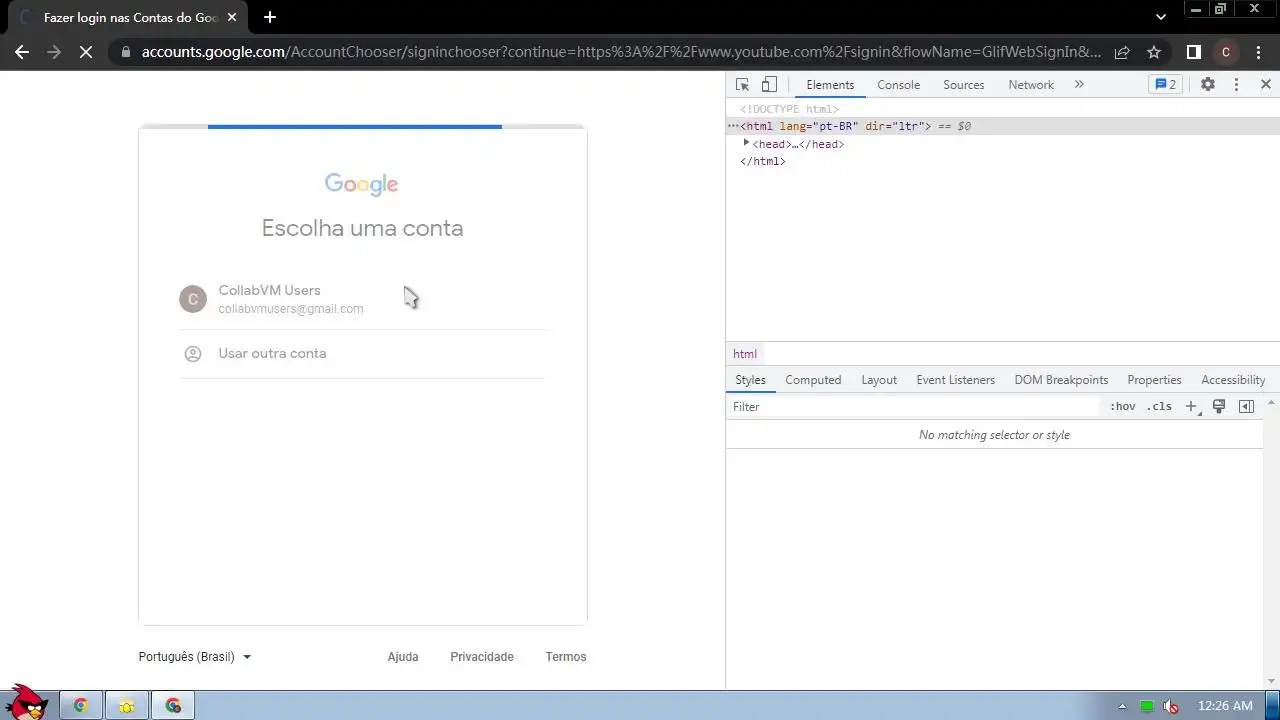Click the address bar URL

point(621,52)
